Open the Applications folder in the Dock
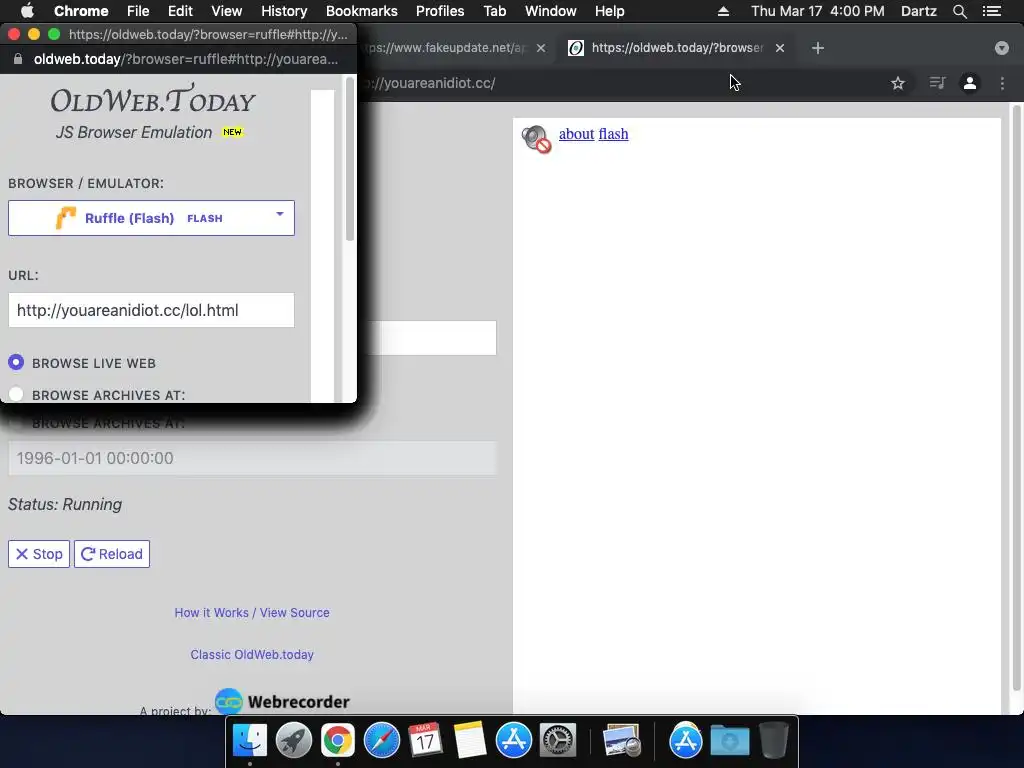 (x=686, y=741)
